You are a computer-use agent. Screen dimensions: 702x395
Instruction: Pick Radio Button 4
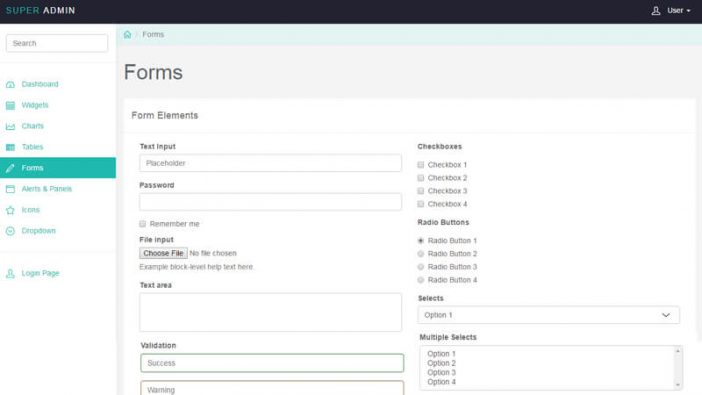(x=420, y=280)
